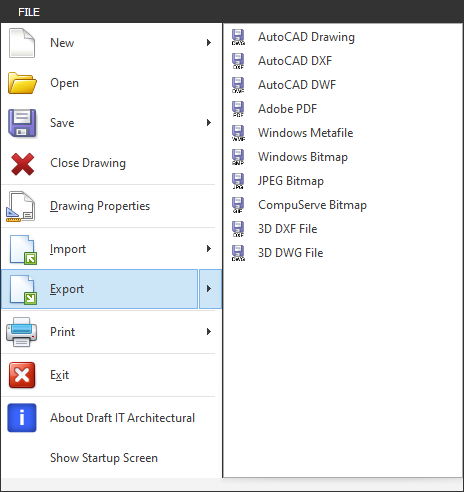464x492 pixels.
Task: Select the Open menu entry
Action: pos(111,83)
